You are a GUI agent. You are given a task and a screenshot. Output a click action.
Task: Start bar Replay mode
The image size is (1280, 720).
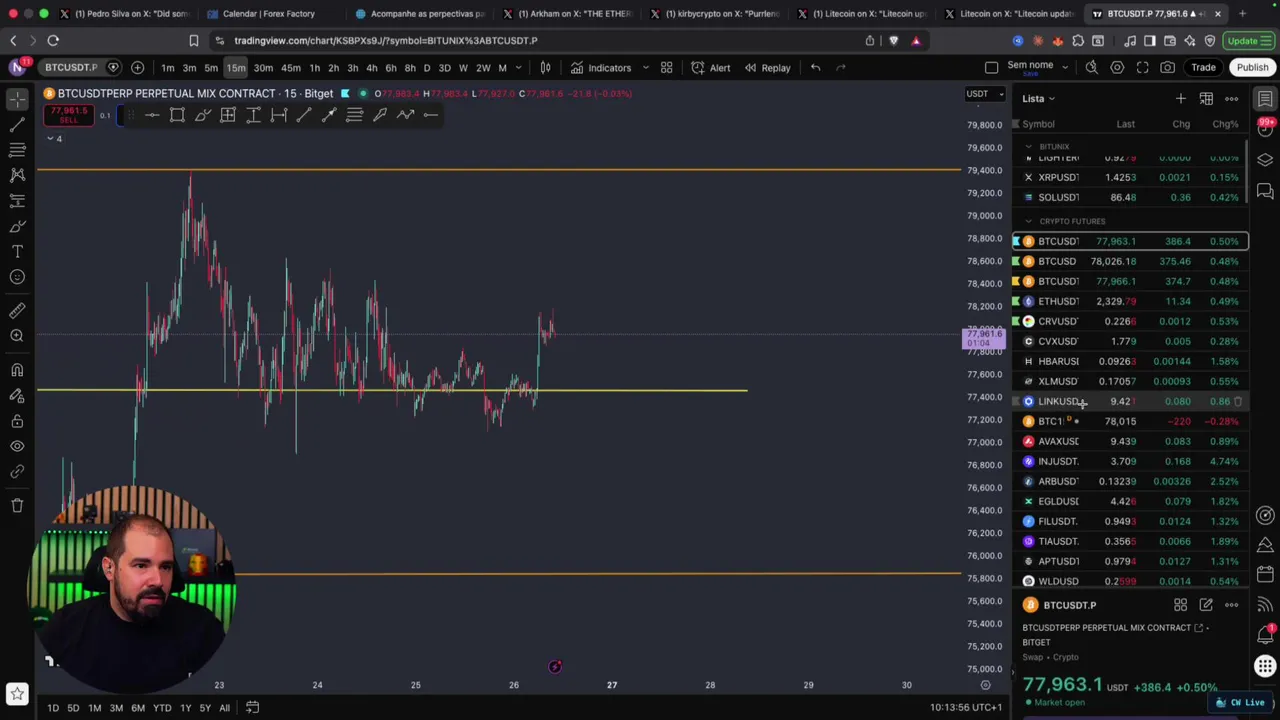[x=767, y=67]
